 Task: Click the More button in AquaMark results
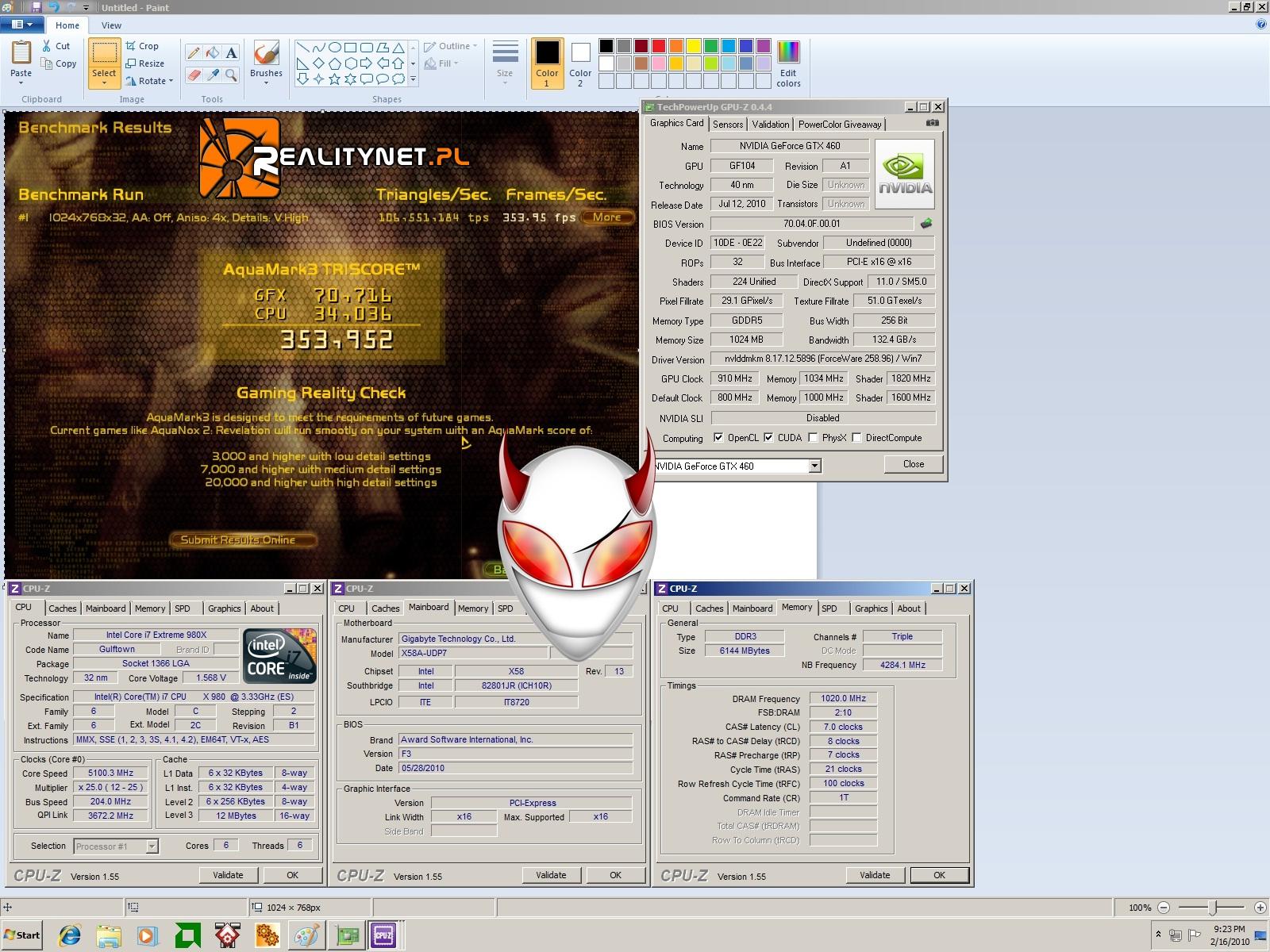pyautogui.click(x=607, y=217)
